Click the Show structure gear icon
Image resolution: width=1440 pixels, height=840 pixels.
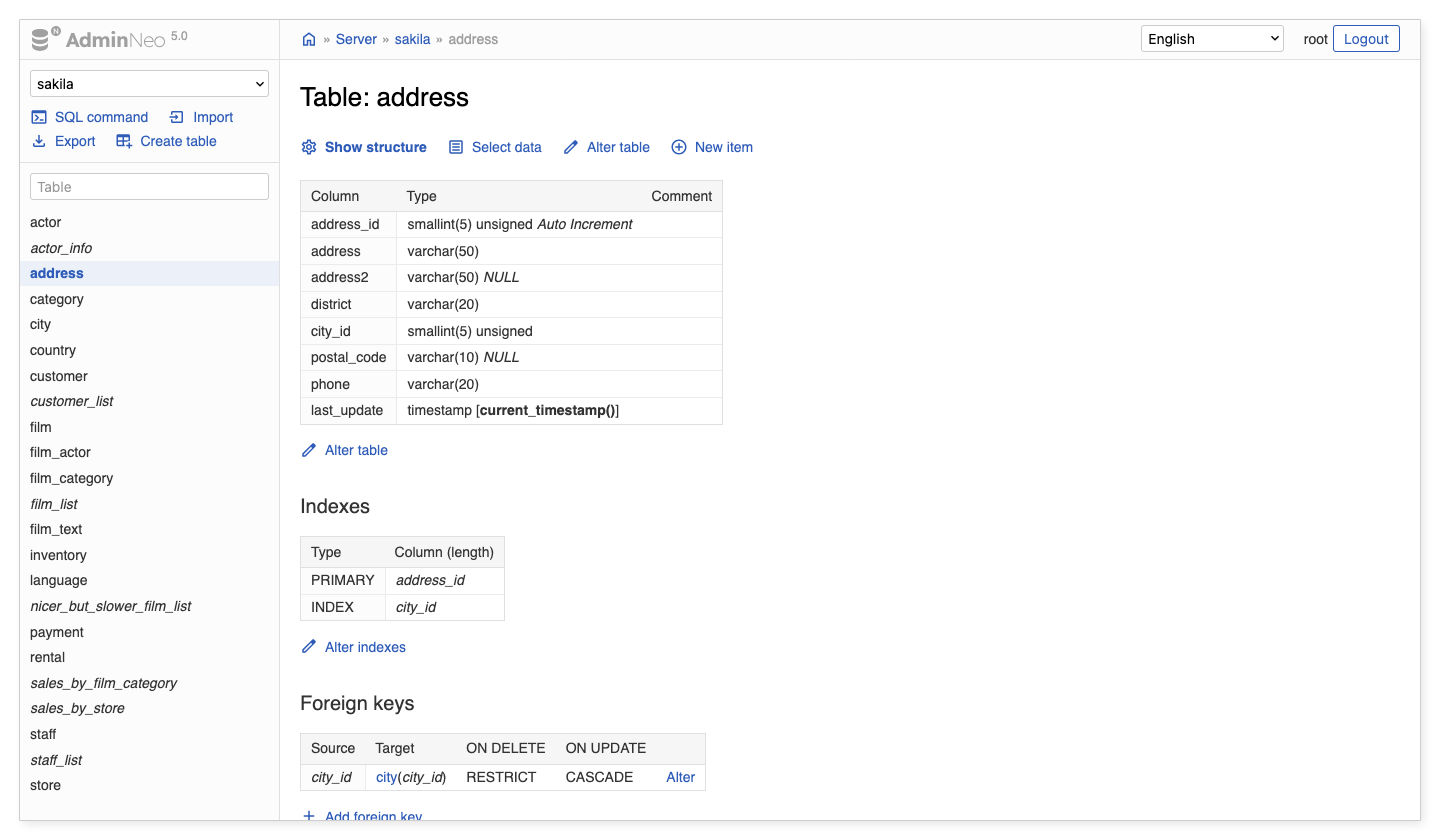coord(309,147)
